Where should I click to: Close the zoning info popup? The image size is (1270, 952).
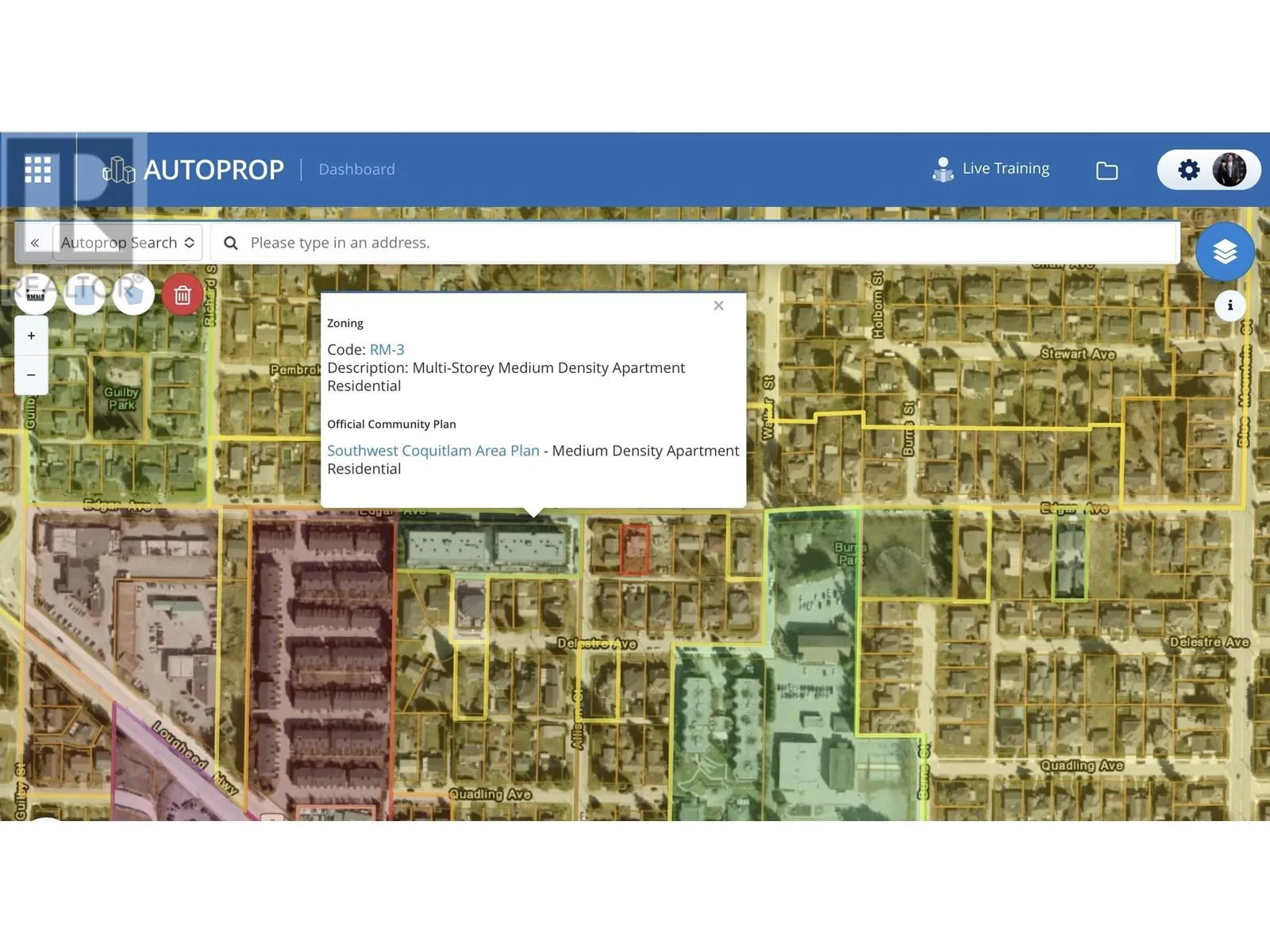(x=718, y=305)
